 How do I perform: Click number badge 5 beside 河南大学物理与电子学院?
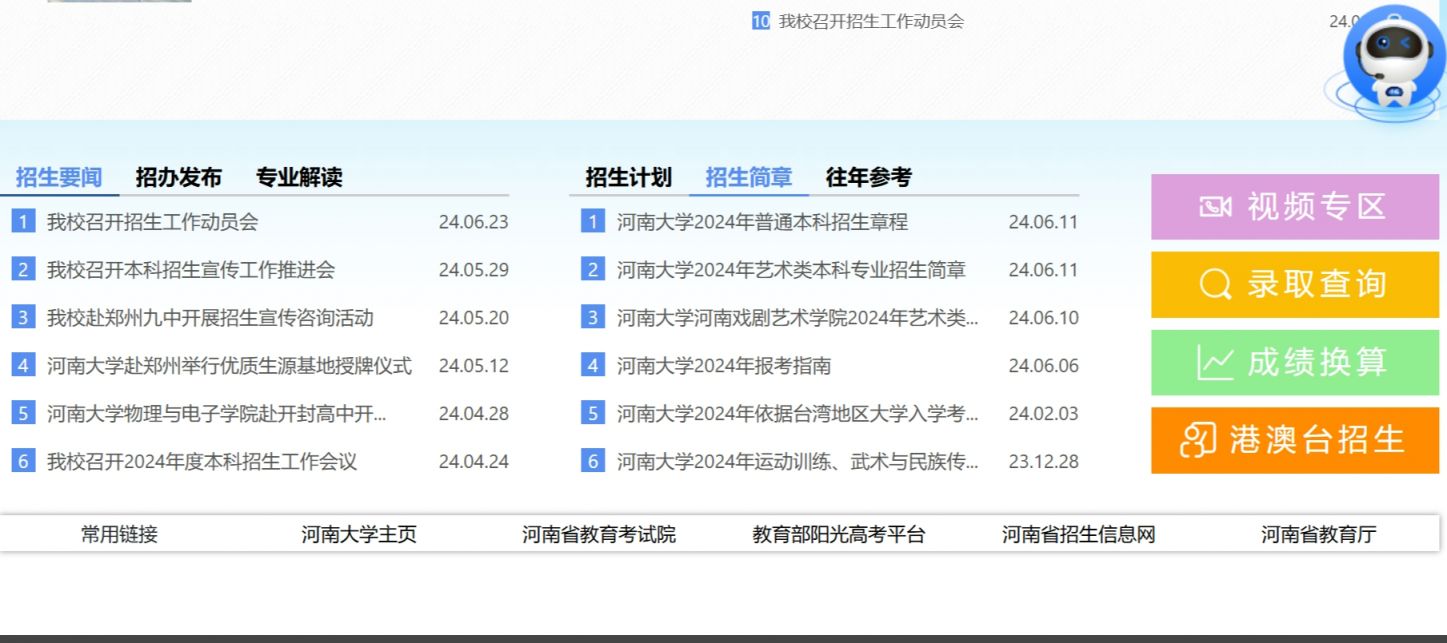click(23, 413)
